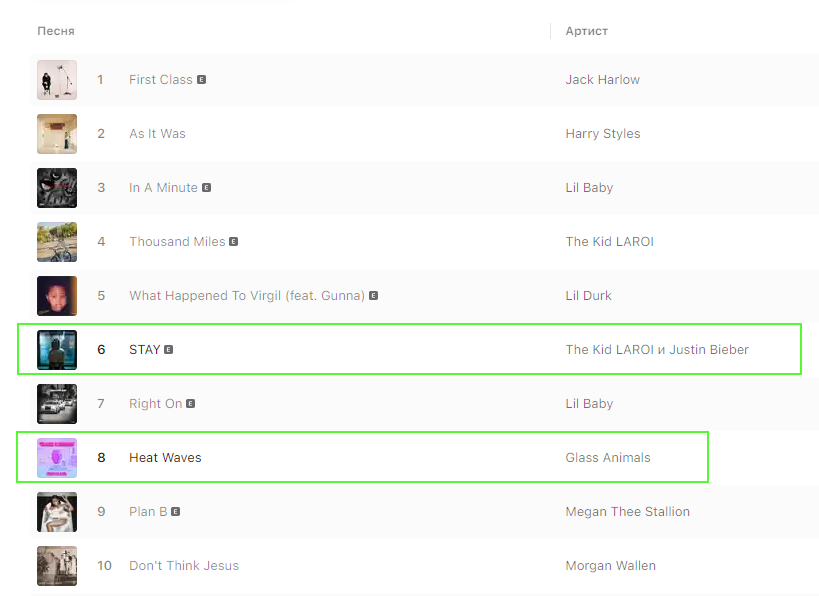Select the Plan B cover thumbnail

tap(57, 512)
